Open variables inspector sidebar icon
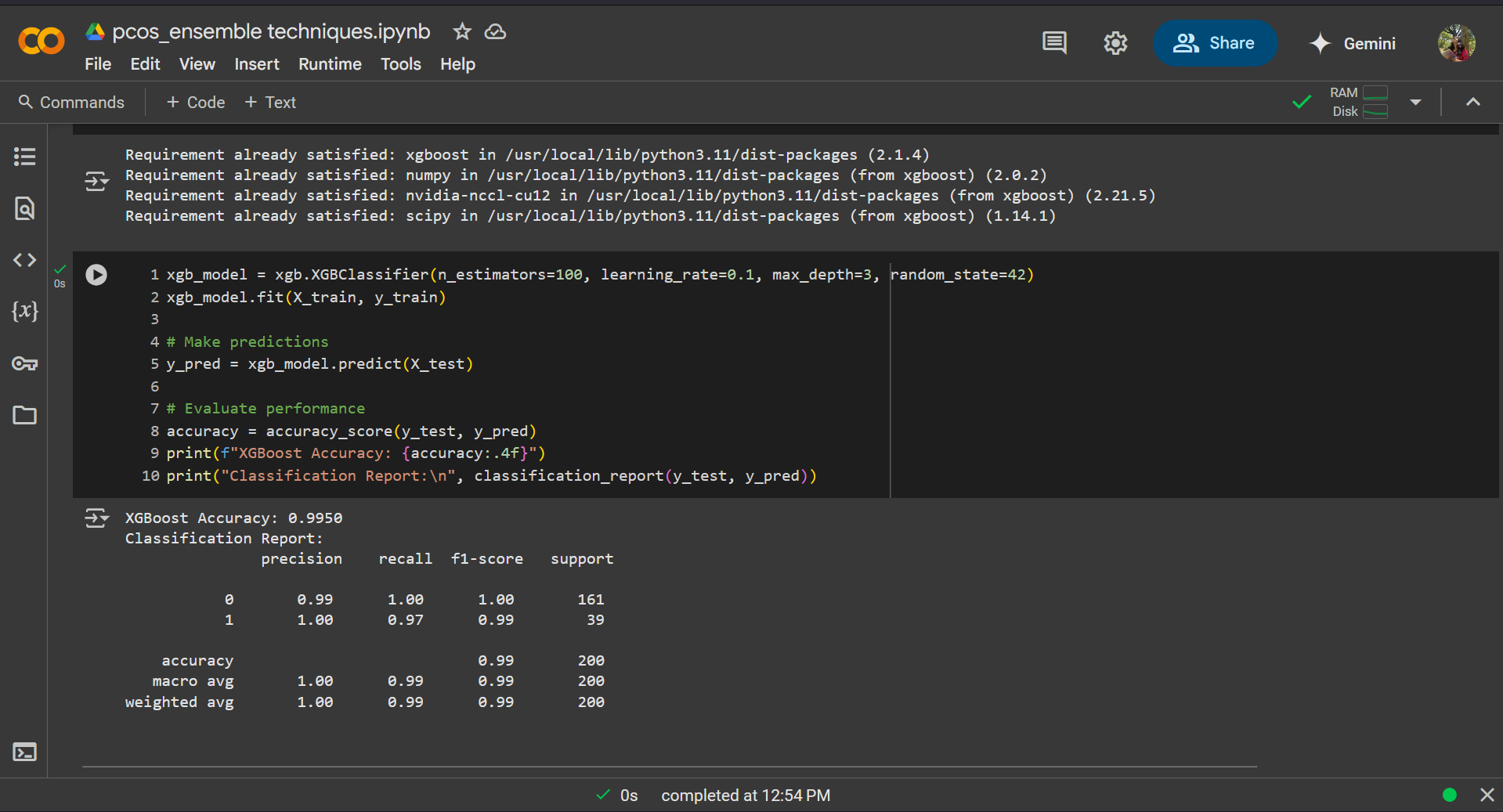 [x=25, y=312]
